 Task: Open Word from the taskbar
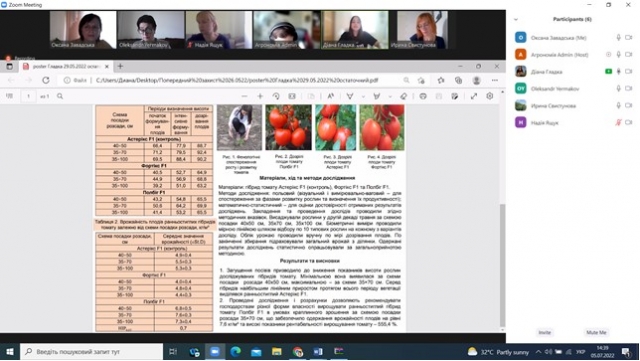318,352
